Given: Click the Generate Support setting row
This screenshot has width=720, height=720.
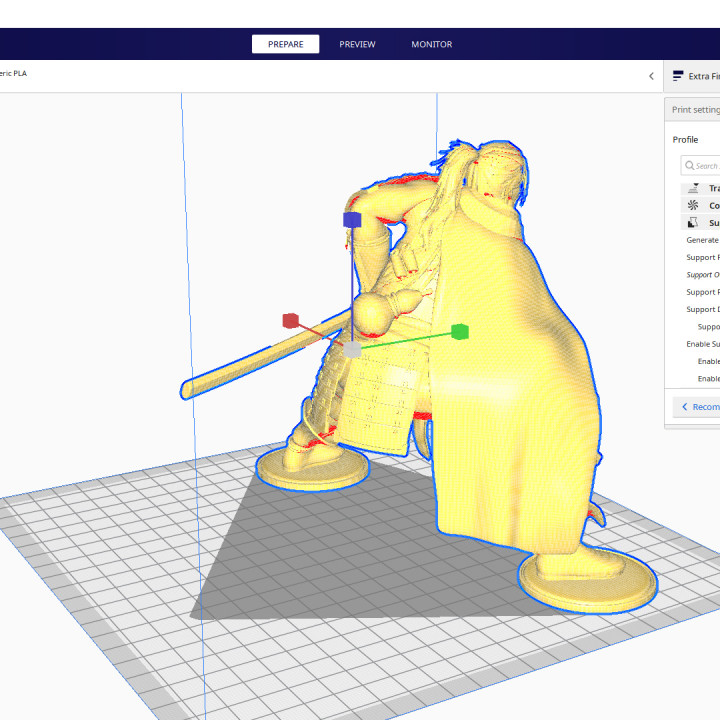Looking at the screenshot, I should click(x=702, y=240).
